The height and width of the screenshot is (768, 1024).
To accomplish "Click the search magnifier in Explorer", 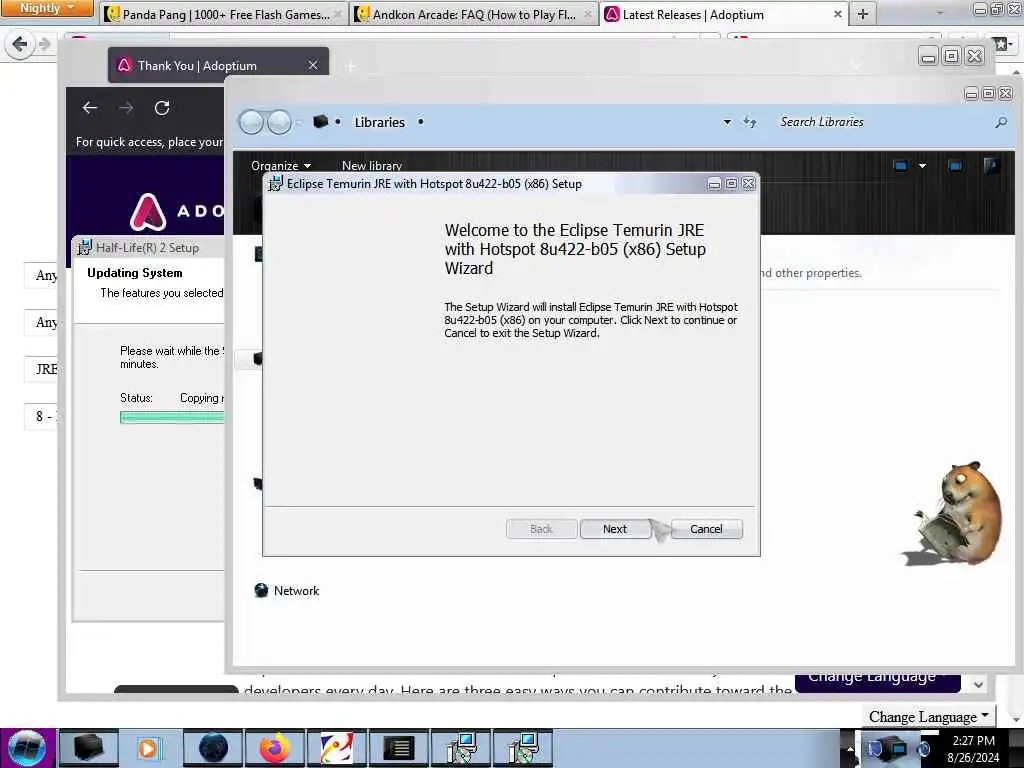I will [x=1001, y=122].
